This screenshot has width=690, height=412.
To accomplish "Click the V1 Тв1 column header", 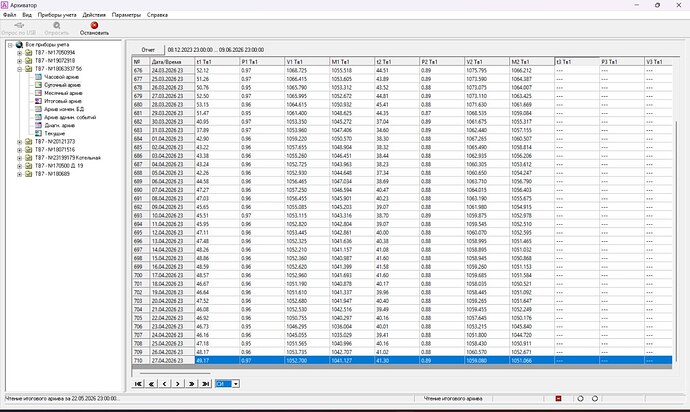I will (307, 62).
